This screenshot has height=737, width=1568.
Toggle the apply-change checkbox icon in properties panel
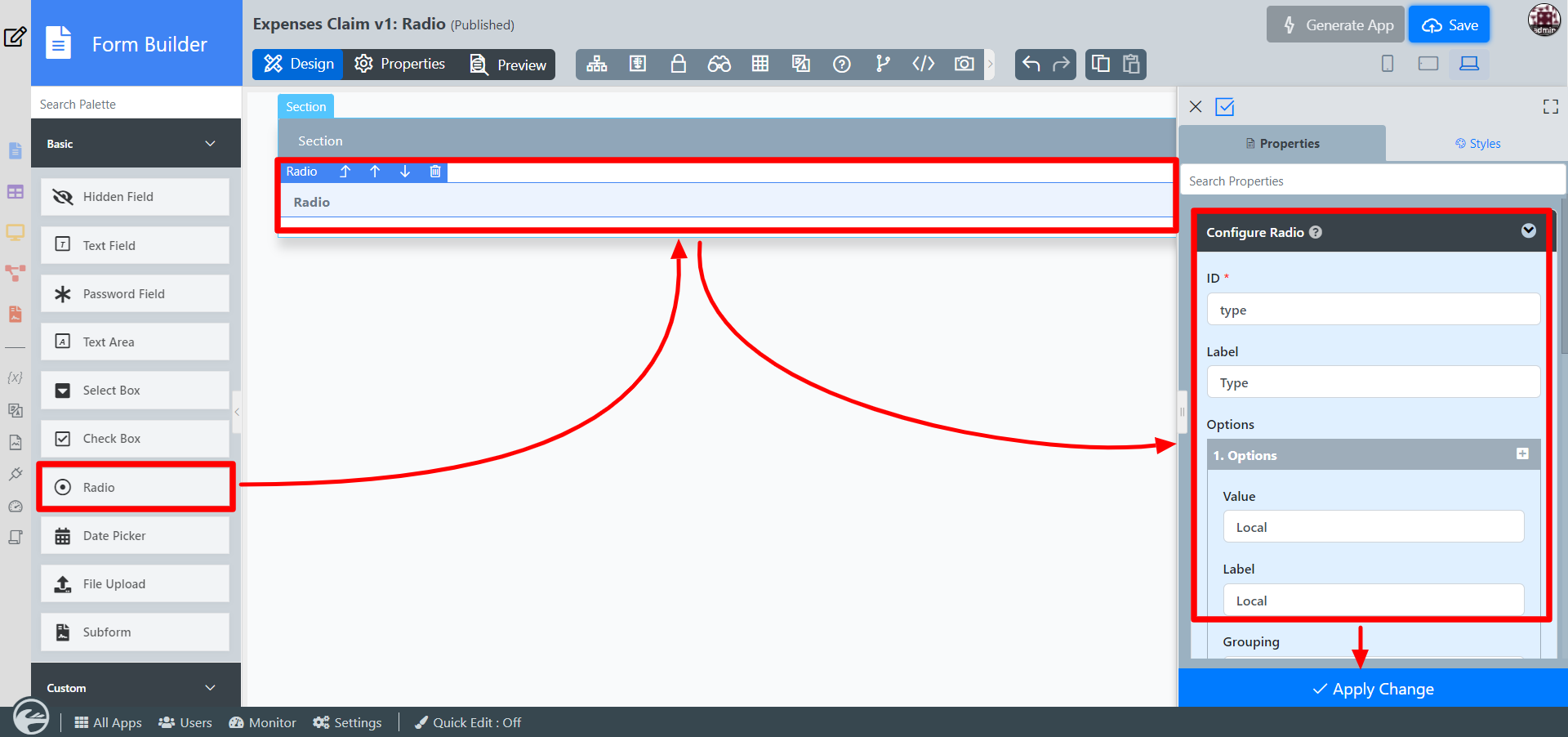(1225, 107)
